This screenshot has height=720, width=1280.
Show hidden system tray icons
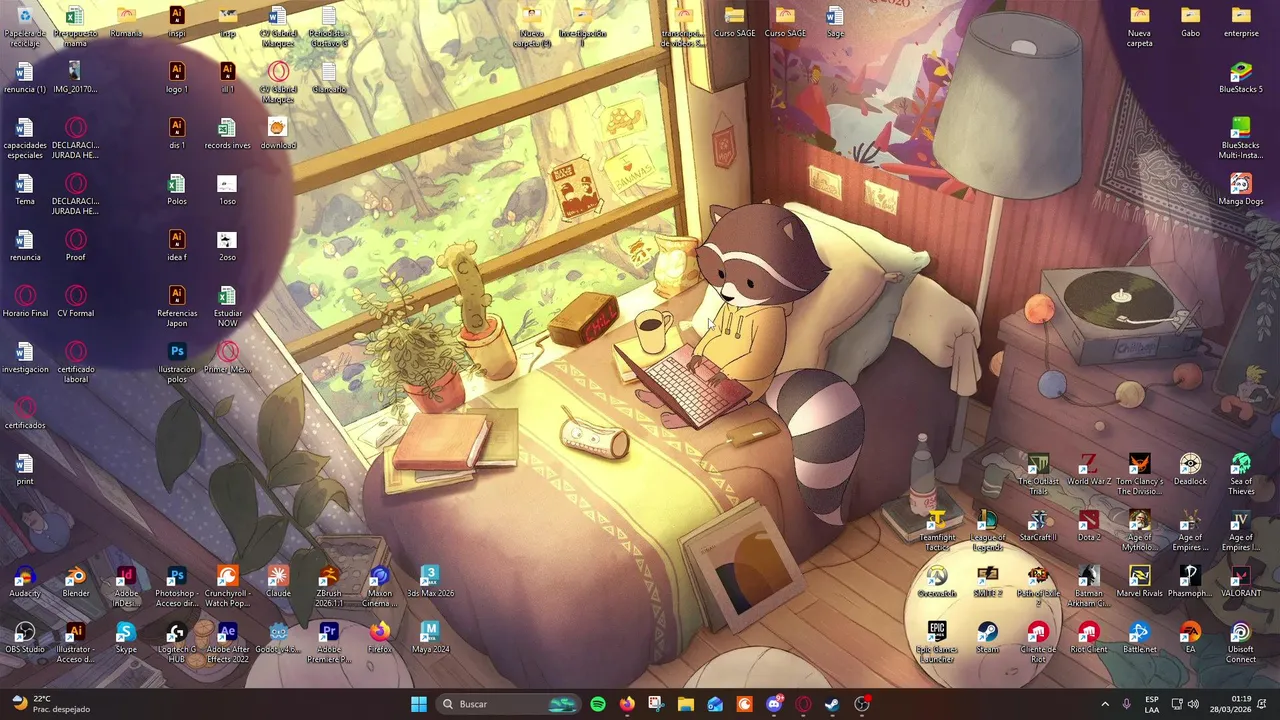tap(1105, 704)
